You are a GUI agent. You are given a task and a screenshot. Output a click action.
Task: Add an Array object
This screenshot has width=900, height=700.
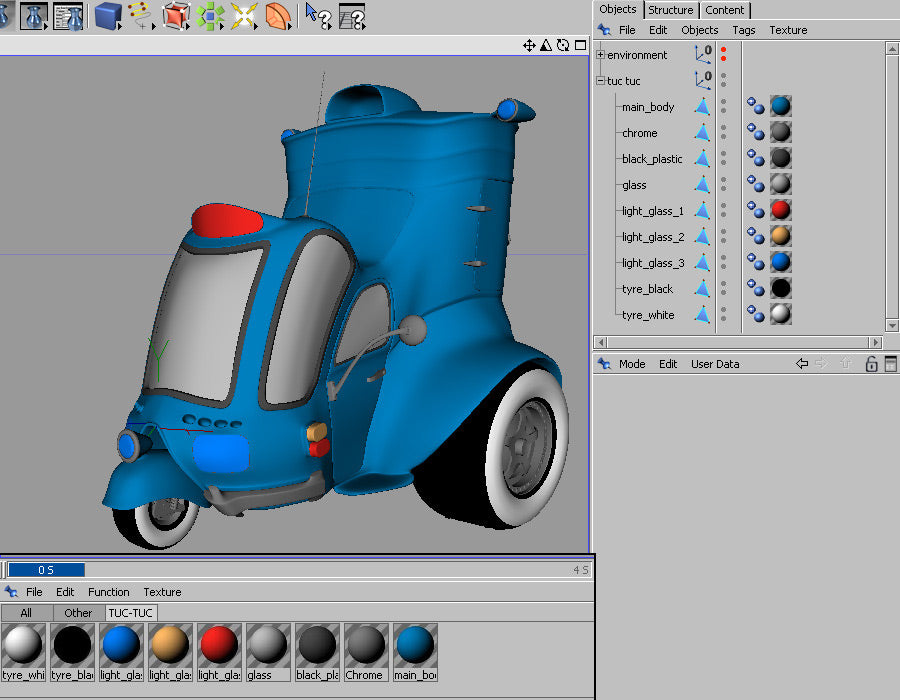[x=209, y=16]
